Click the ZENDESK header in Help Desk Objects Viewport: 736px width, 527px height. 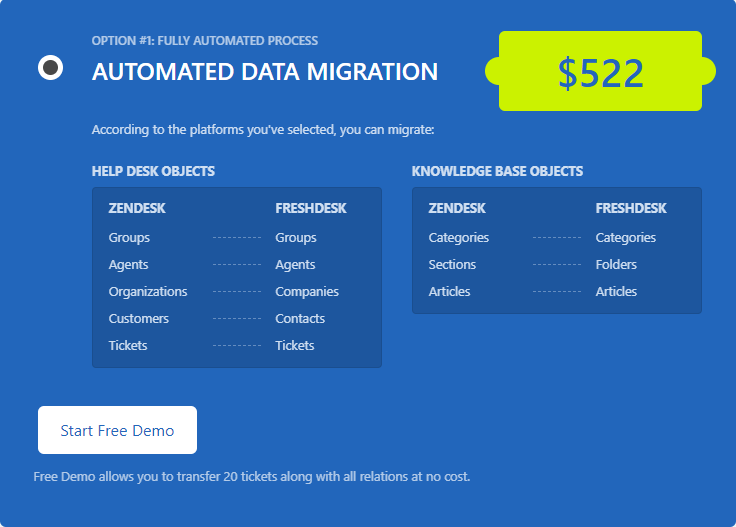click(137, 208)
